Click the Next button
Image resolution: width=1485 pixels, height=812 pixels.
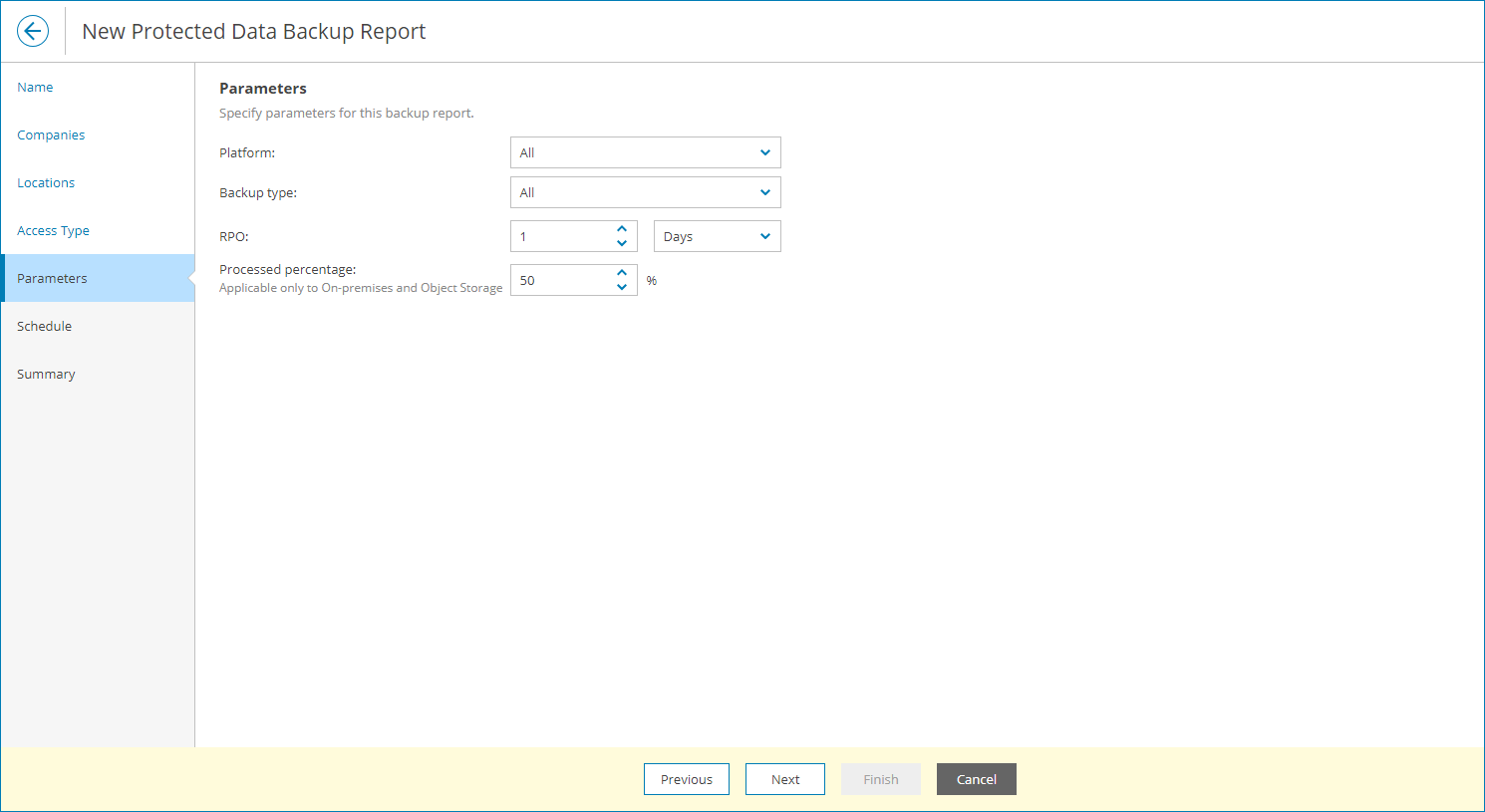pos(784,779)
